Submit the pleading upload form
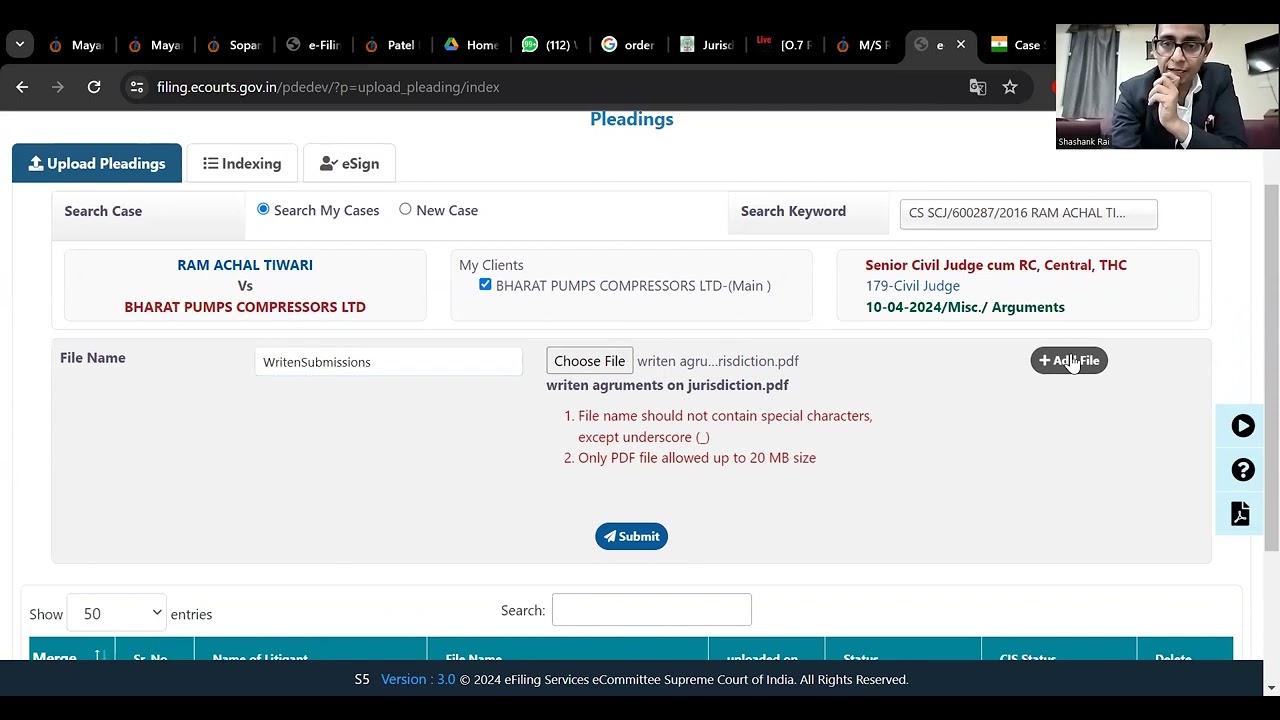 pyautogui.click(x=631, y=536)
